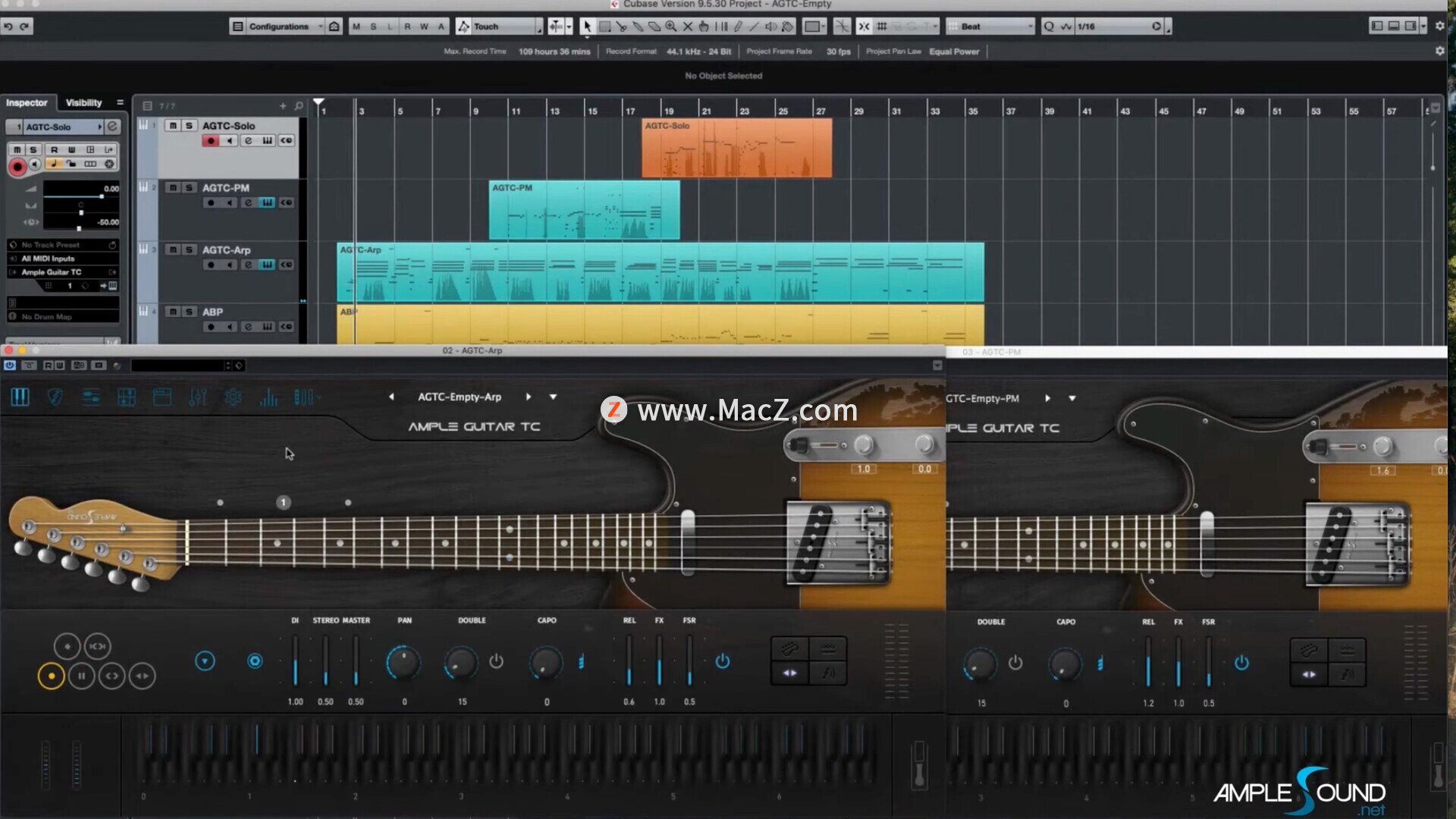Open track list filter menu icon
This screenshot has width=1456, height=819.
pyautogui.click(x=147, y=106)
